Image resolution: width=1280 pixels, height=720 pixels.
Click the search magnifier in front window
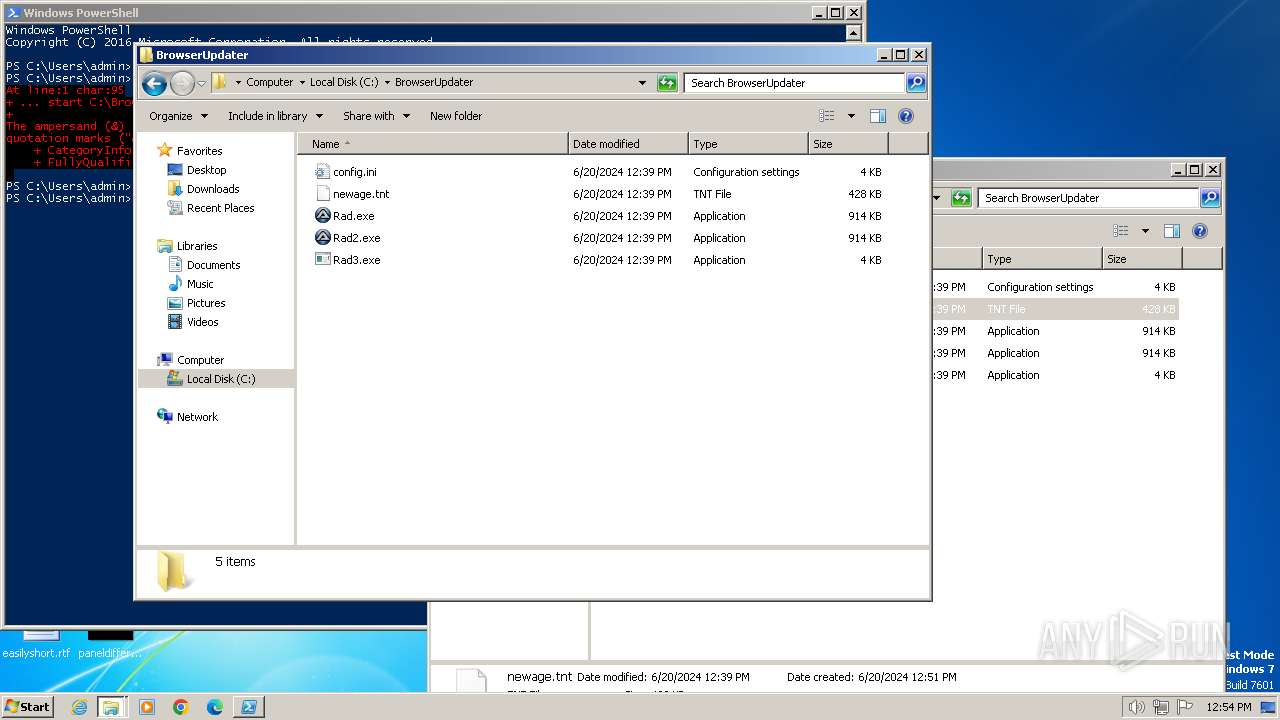point(916,83)
